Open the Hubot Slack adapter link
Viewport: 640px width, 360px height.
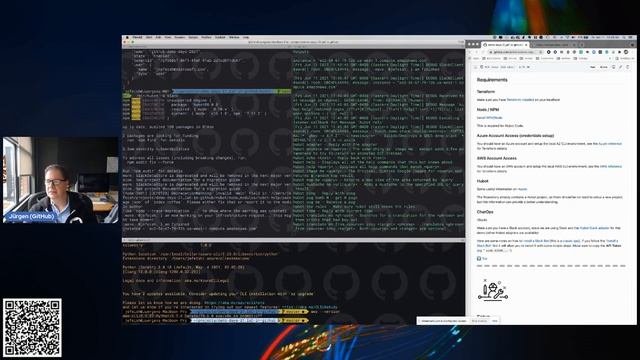[x=594, y=228]
